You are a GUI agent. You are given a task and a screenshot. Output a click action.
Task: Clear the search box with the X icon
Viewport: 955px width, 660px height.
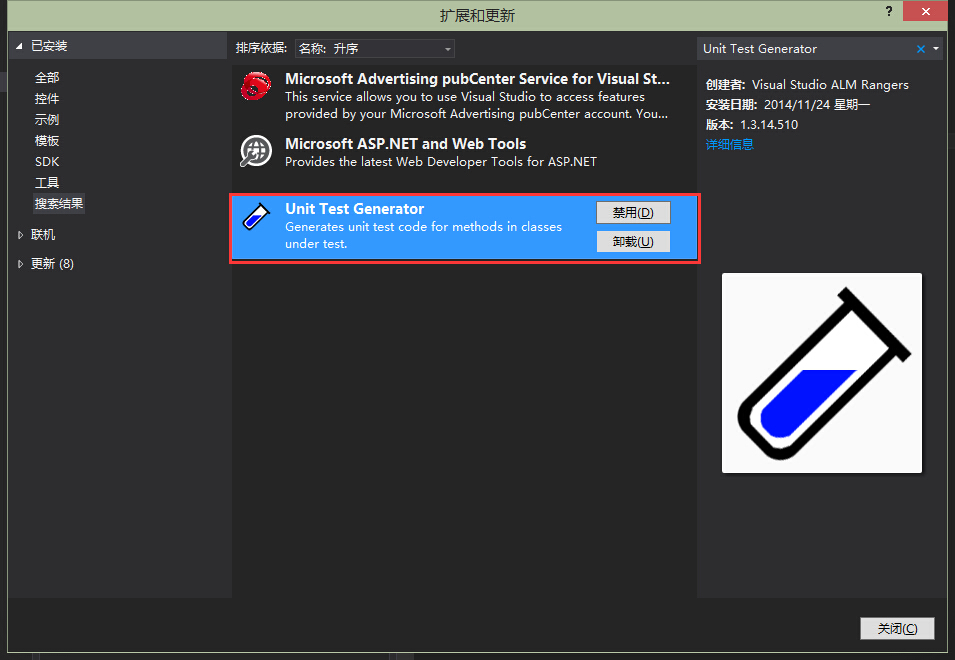click(x=921, y=49)
